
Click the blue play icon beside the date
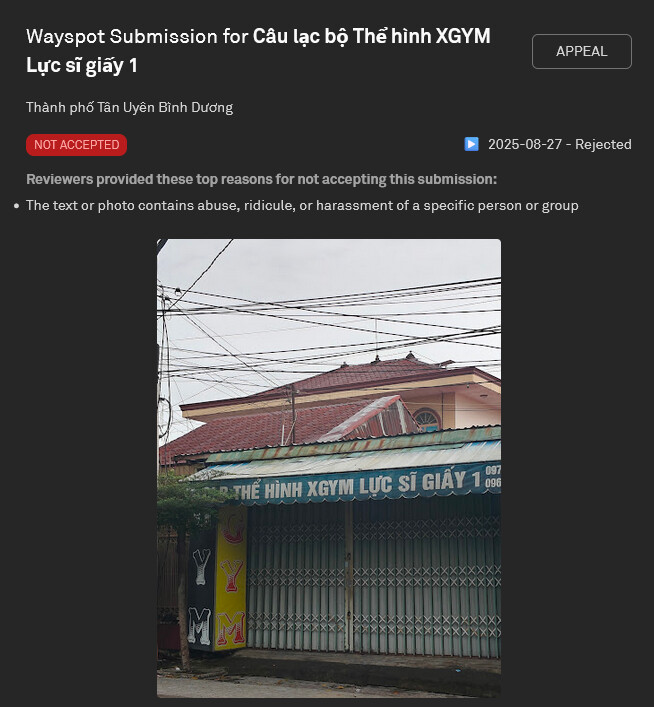pos(471,144)
